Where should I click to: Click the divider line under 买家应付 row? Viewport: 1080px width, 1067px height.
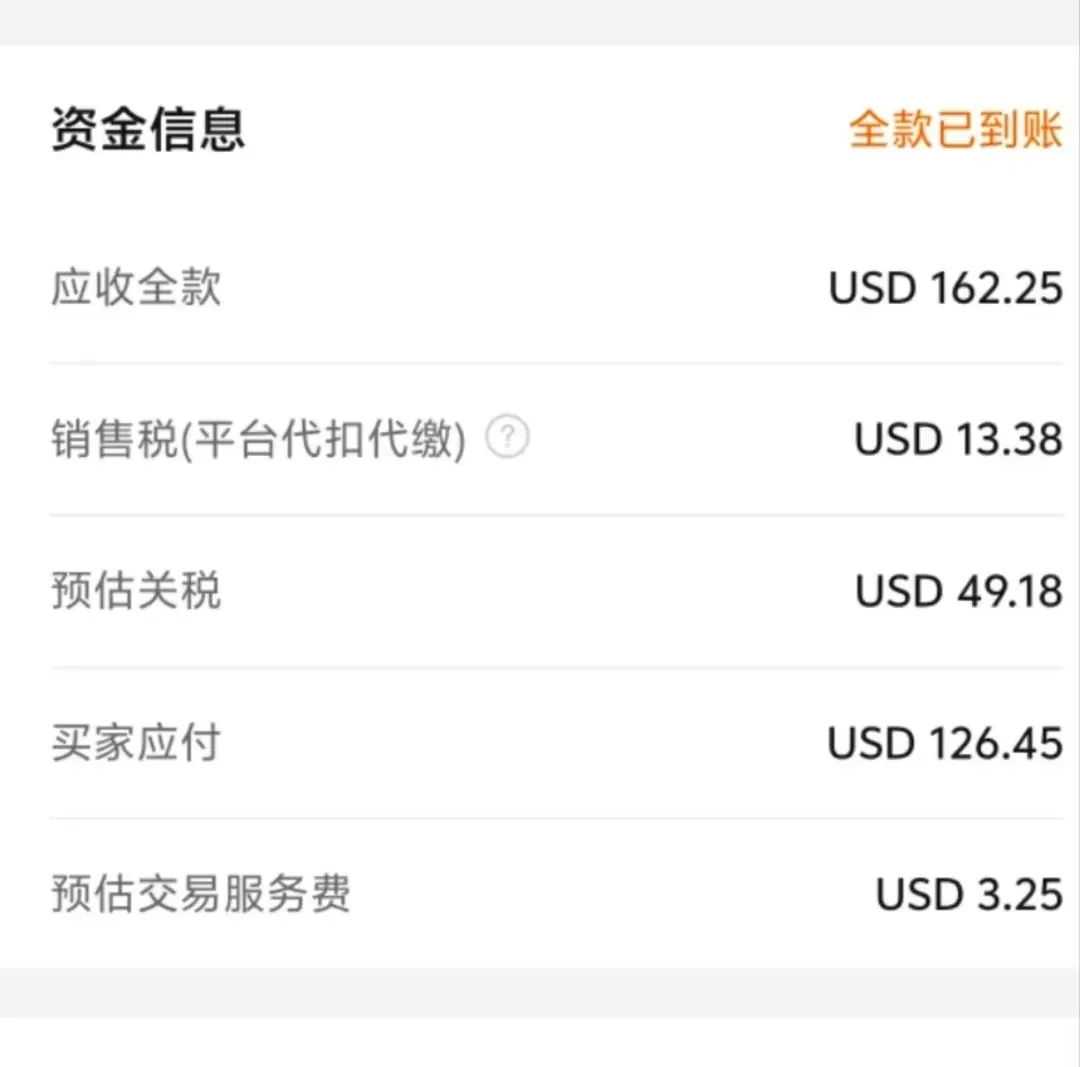pyautogui.click(x=556, y=818)
